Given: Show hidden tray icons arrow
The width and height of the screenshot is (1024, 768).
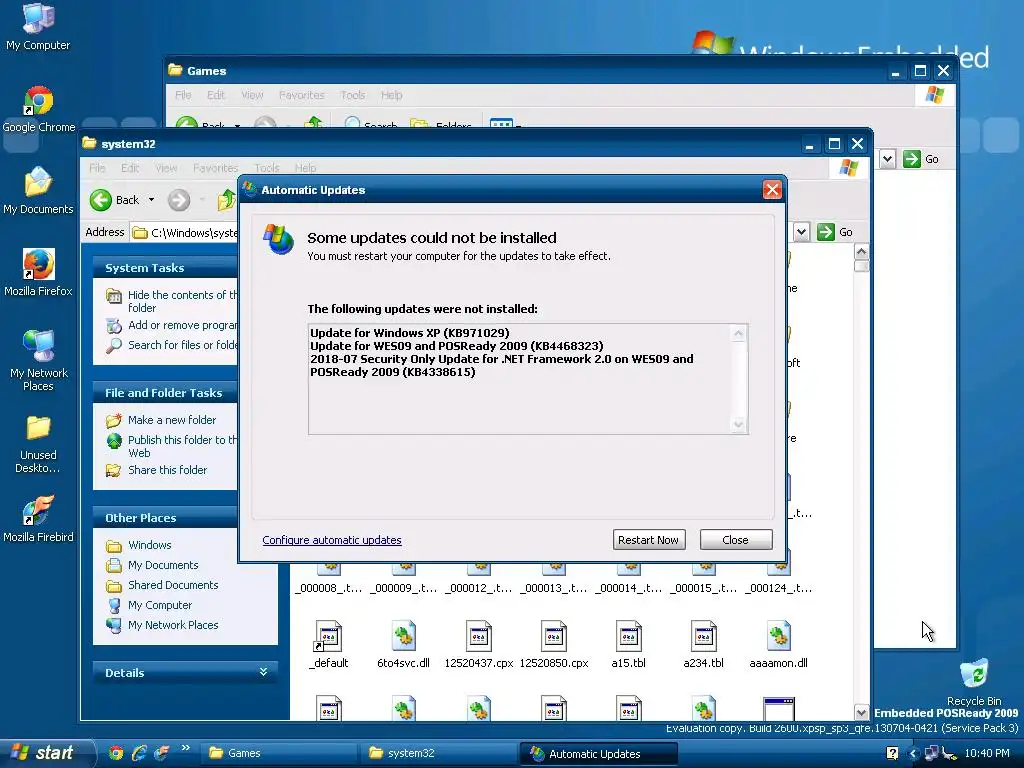Looking at the screenshot, I should [x=913, y=753].
